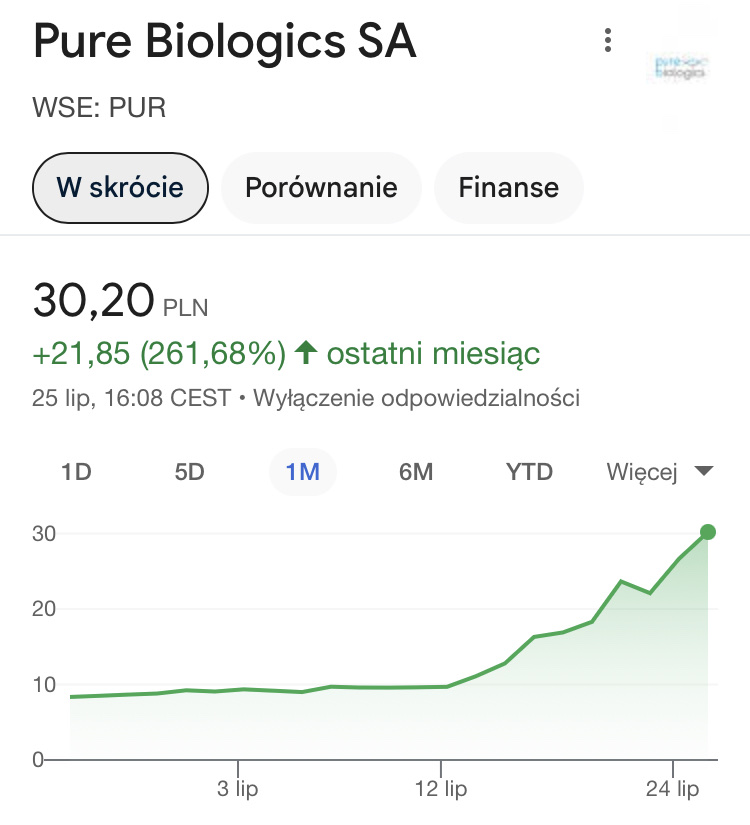Open the Finanse tab
750x825 pixels.
coord(508,187)
